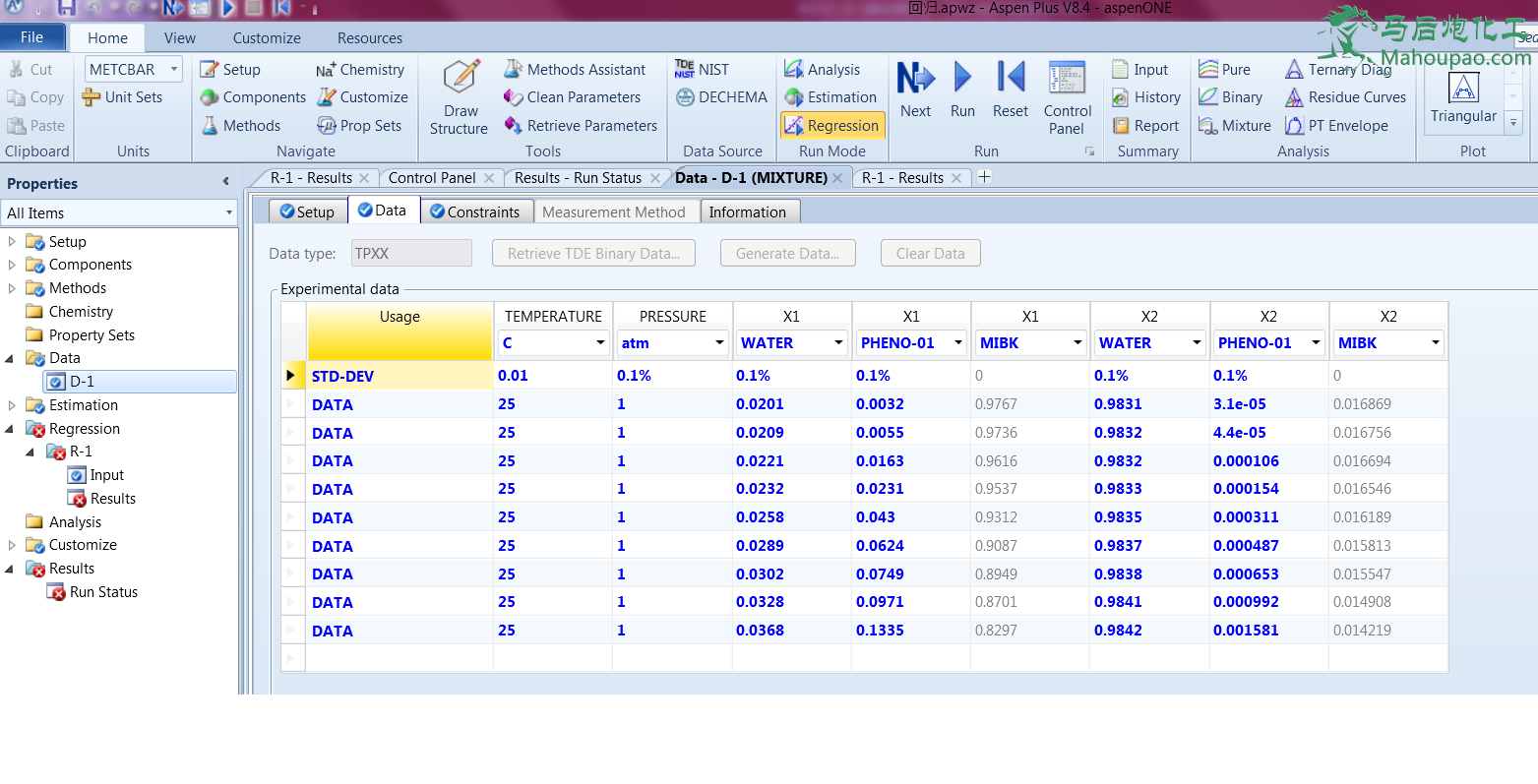Expand the Estimation tree node

coord(12,405)
